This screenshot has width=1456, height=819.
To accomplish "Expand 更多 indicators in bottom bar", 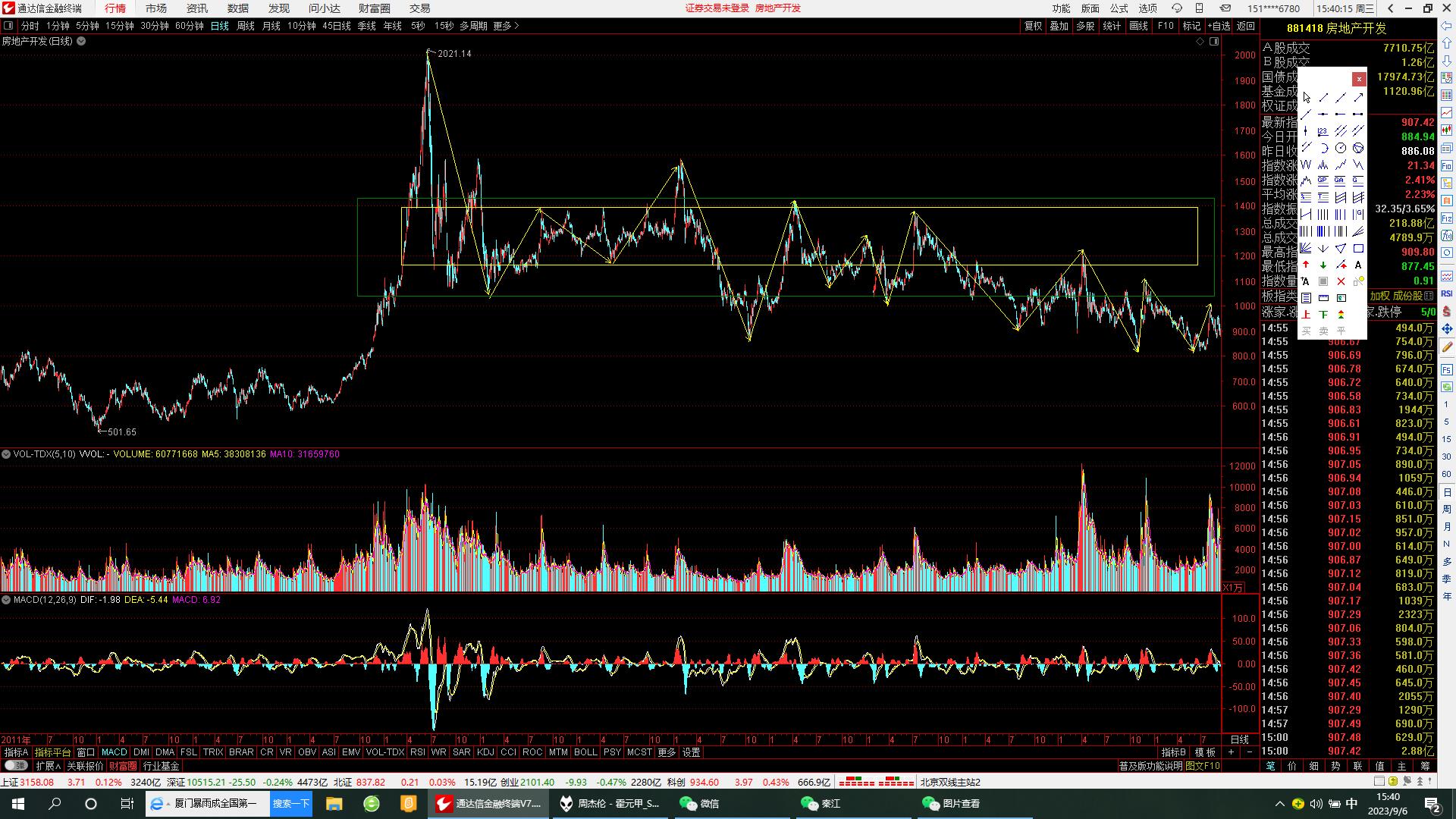I will coord(667,752).
